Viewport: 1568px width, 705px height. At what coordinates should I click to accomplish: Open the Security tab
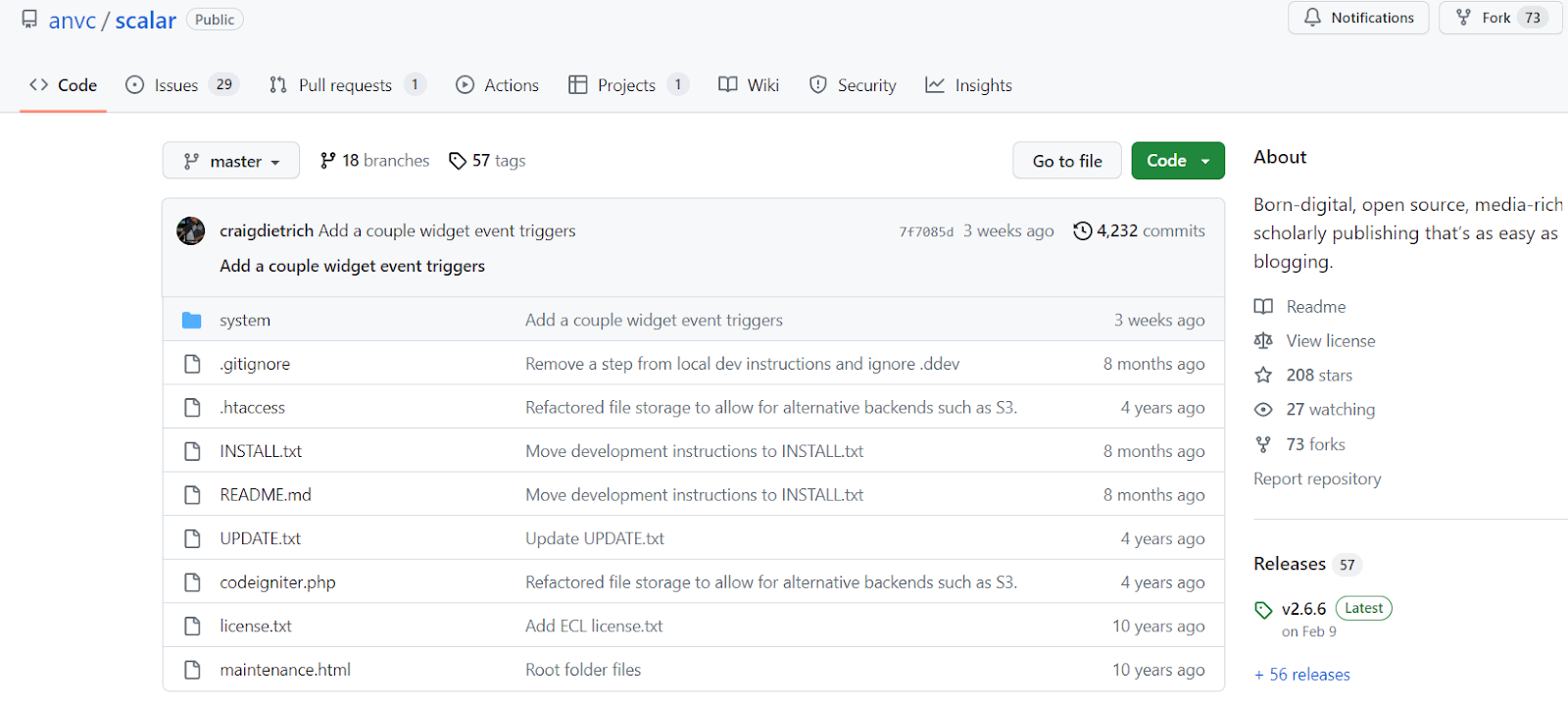tap(854, 85)
